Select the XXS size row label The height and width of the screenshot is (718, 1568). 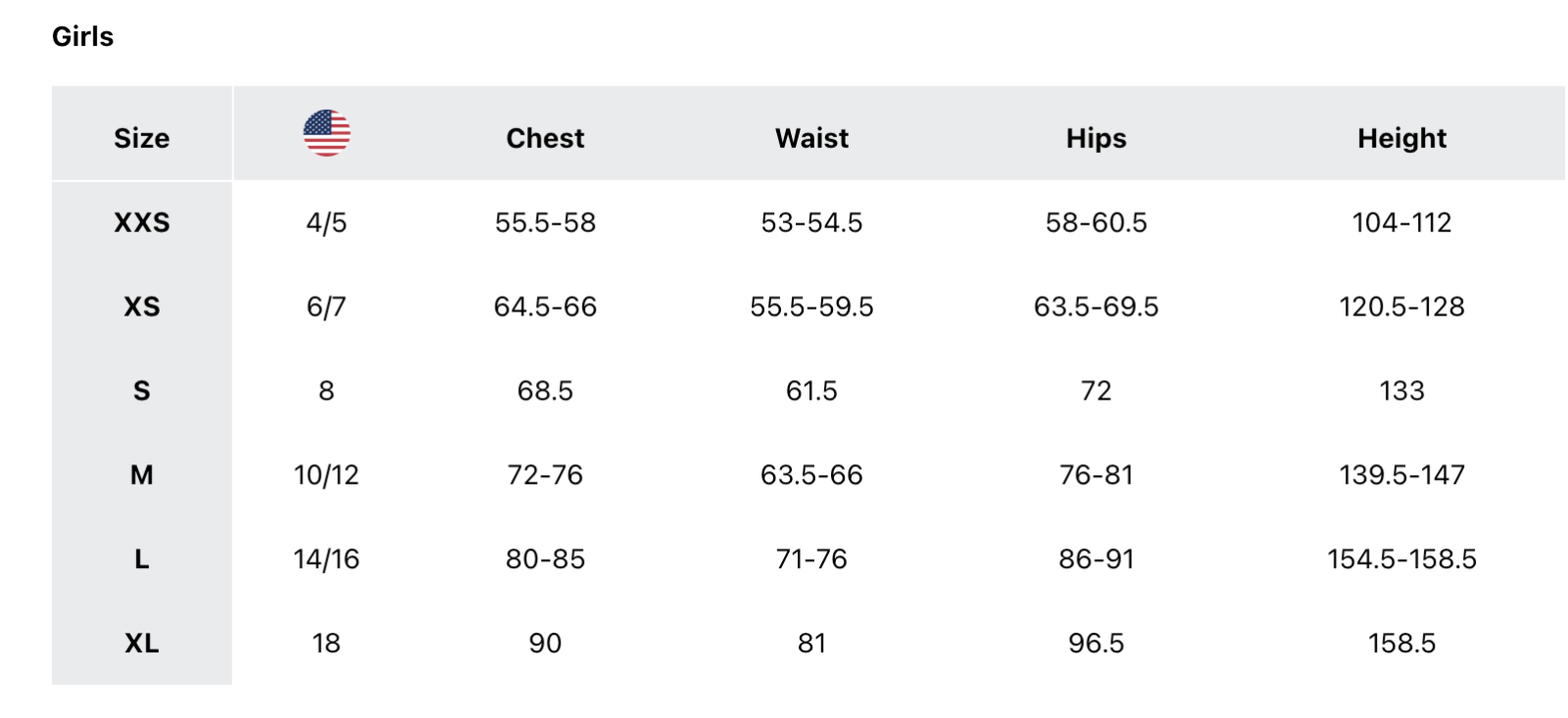[141, 222]
